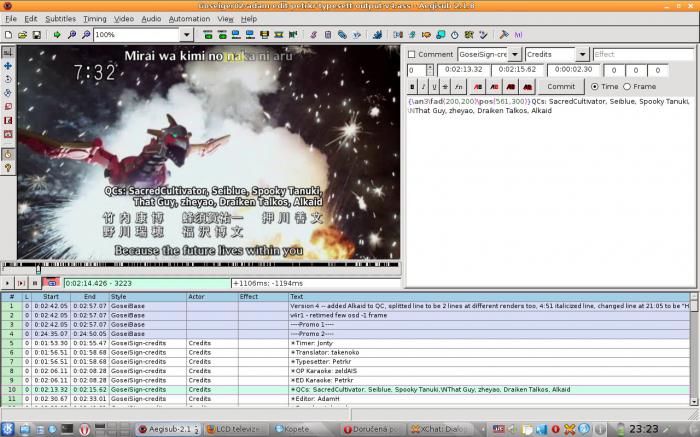Open the Automation menu
The height and width of the screenshot is (437, 700).
click(x=189, y=19)
